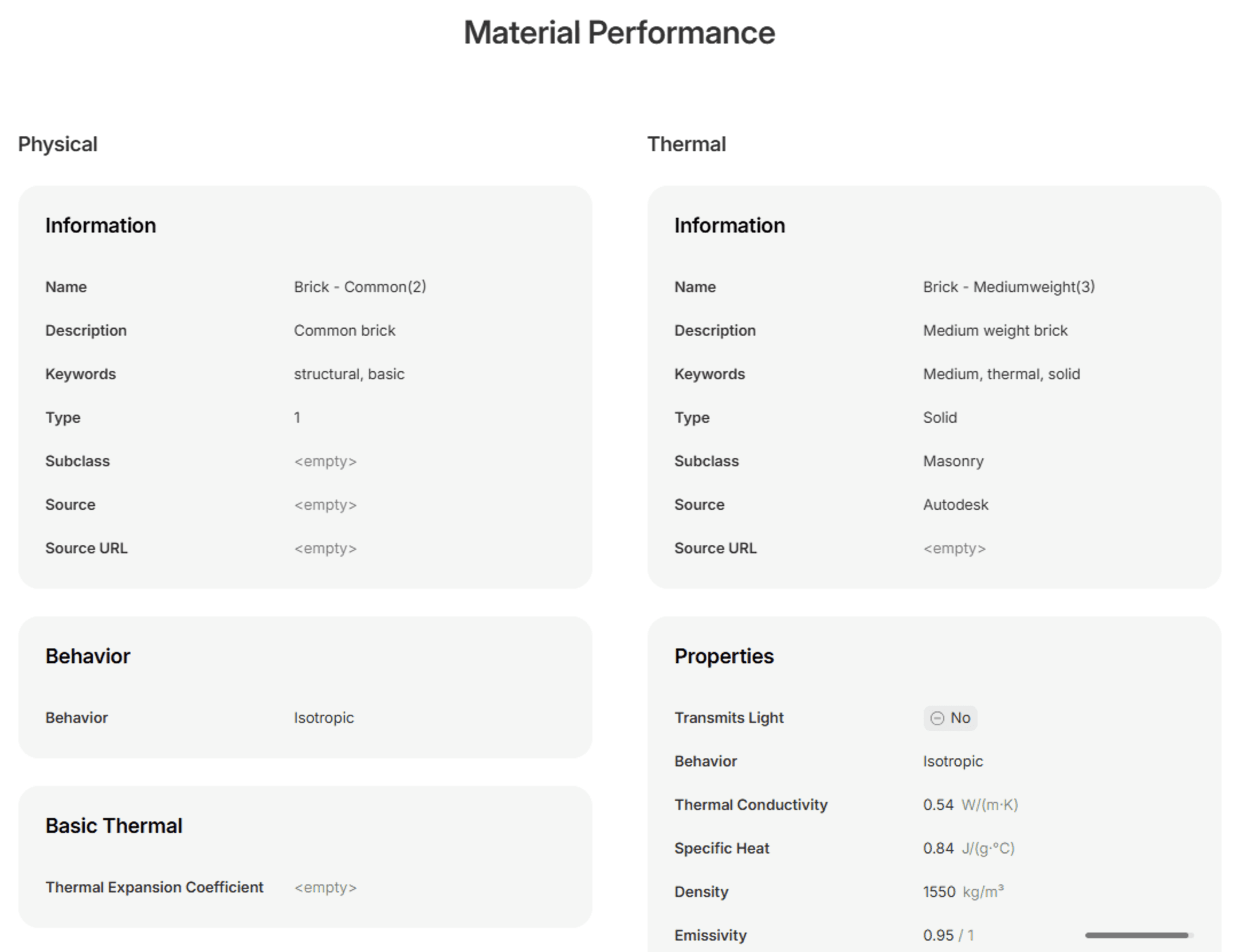Image resolution: width=1240 pixels, height=952 pixels.
Task: Select the Thermal Conductivity value 0.54
Action: coord(938,804)
